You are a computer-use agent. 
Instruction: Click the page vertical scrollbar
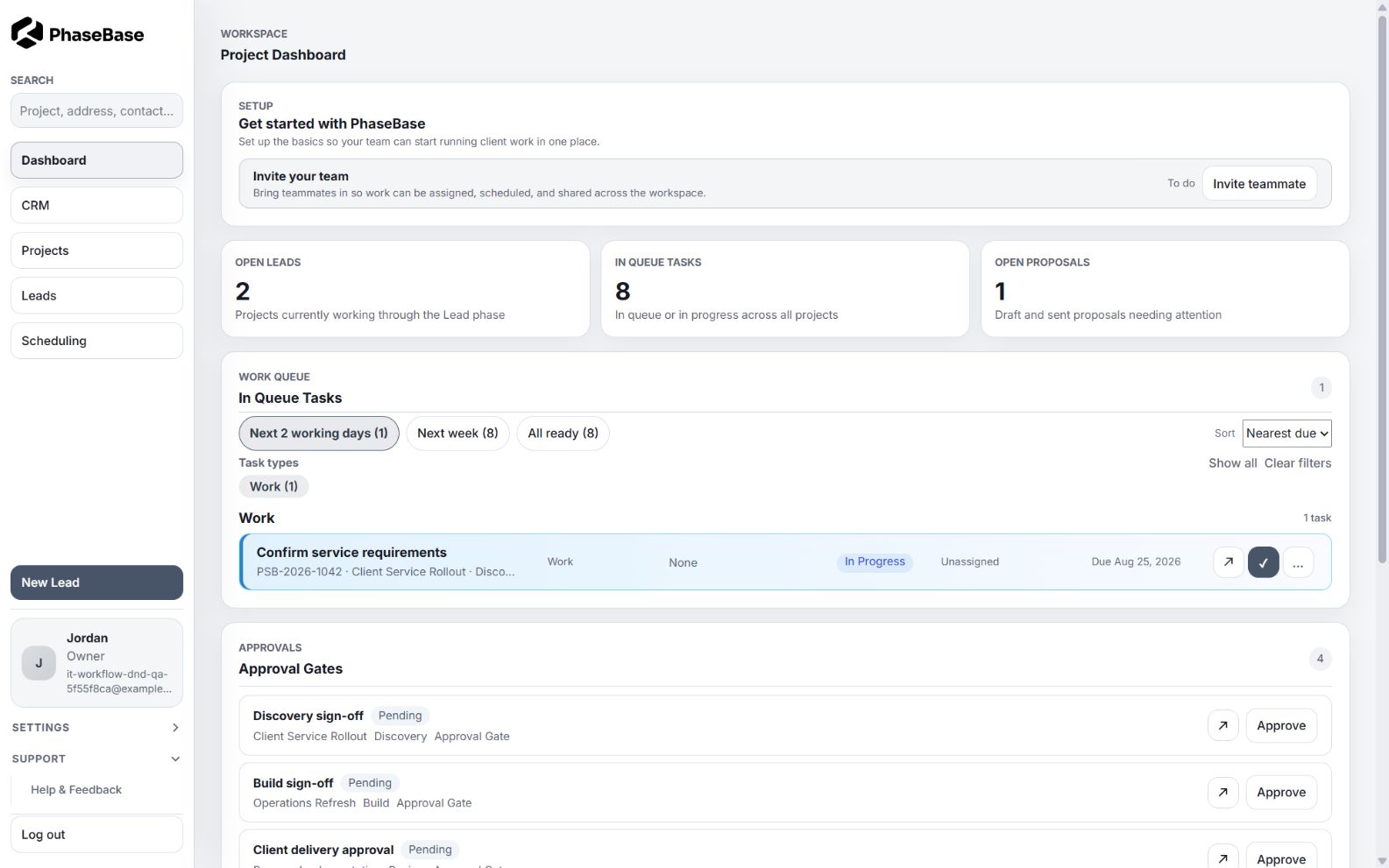point(1382,289)
